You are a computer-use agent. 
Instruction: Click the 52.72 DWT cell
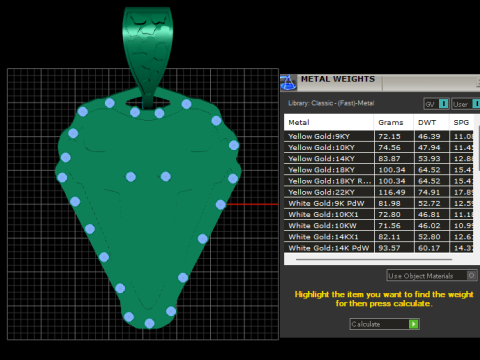(431, 203)
